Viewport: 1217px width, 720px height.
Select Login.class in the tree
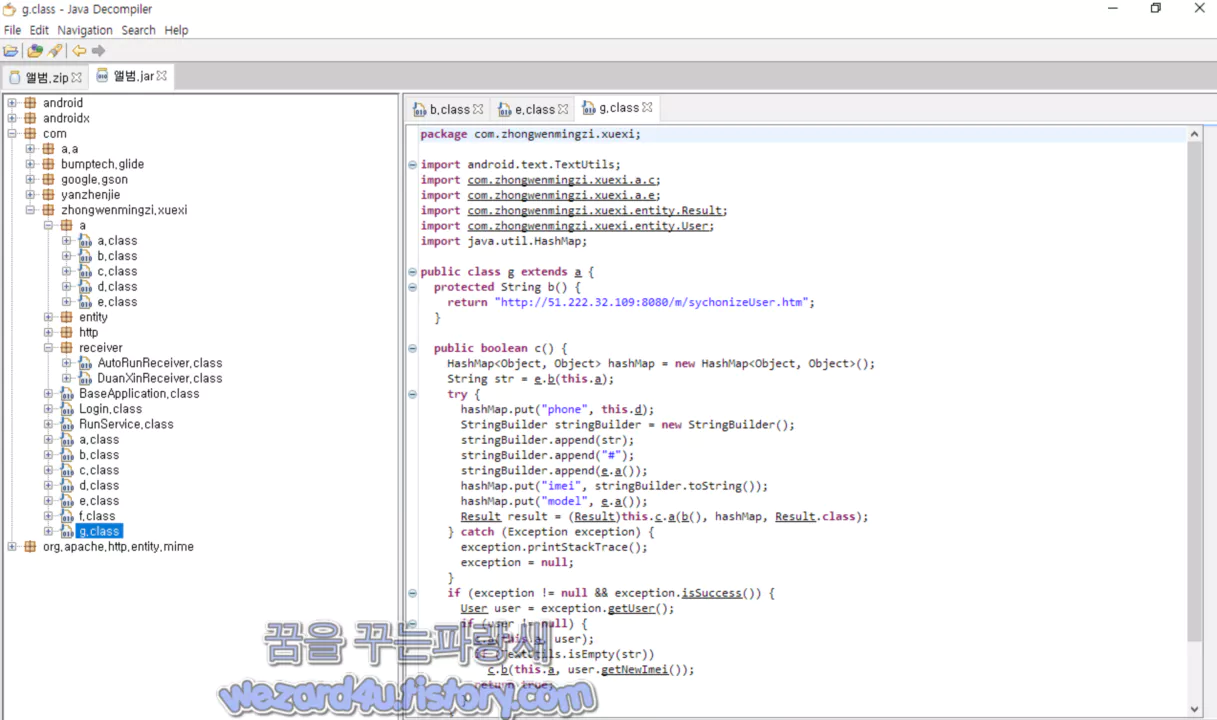(x=111, y=409)
